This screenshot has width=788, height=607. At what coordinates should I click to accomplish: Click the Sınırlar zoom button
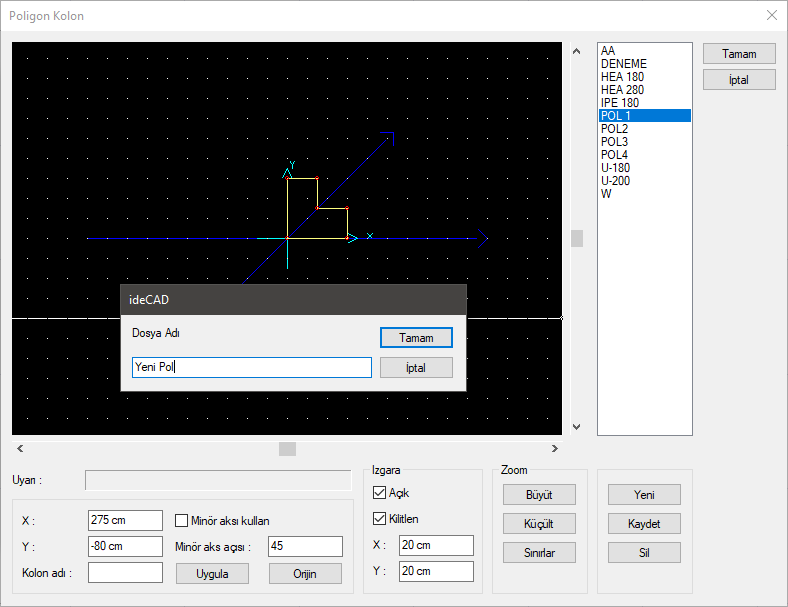point(538,553)
